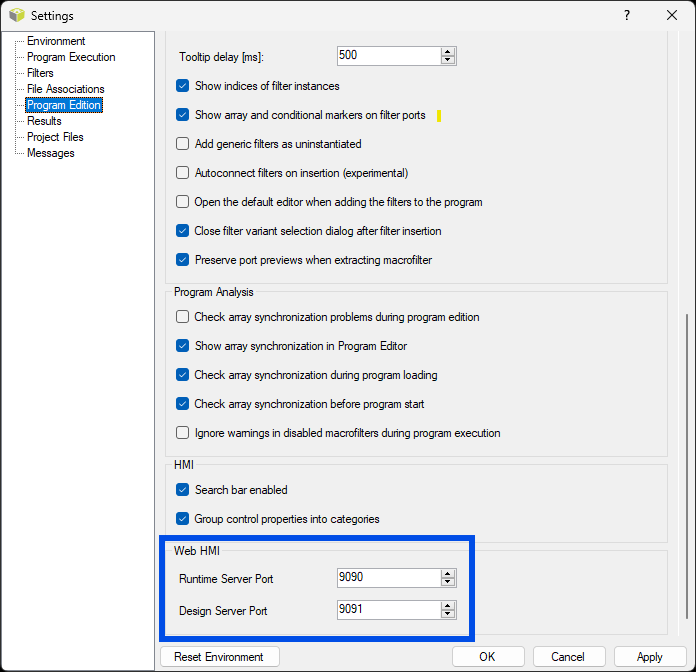The width and height of the screenshot is (696, 672).
Task: Toggle Show indices of filter instances
Action: 182,86
